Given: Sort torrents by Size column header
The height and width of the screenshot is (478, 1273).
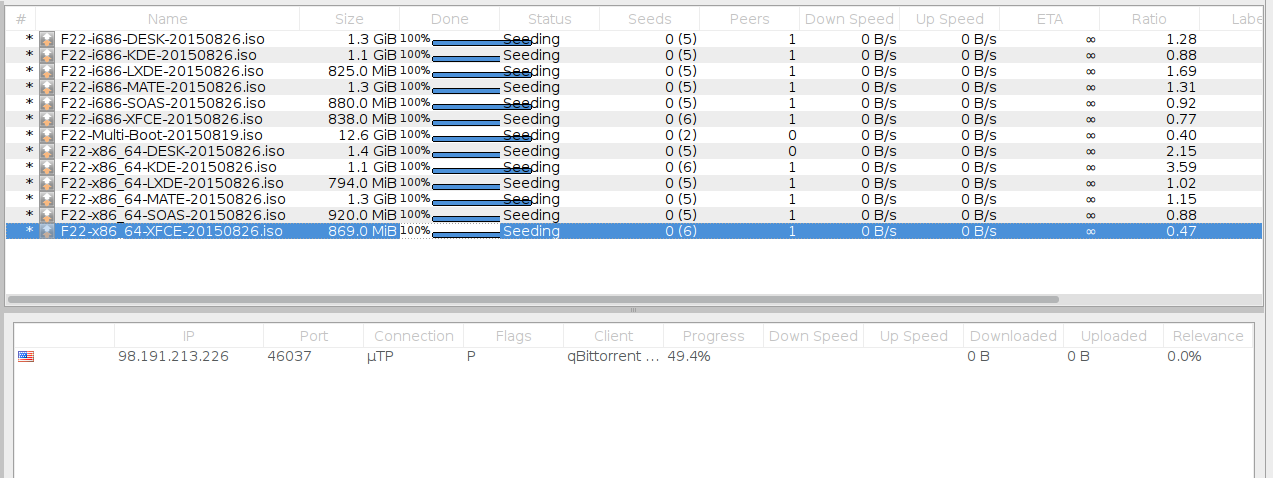Looking at the screenshot, I should coord(349,19).
